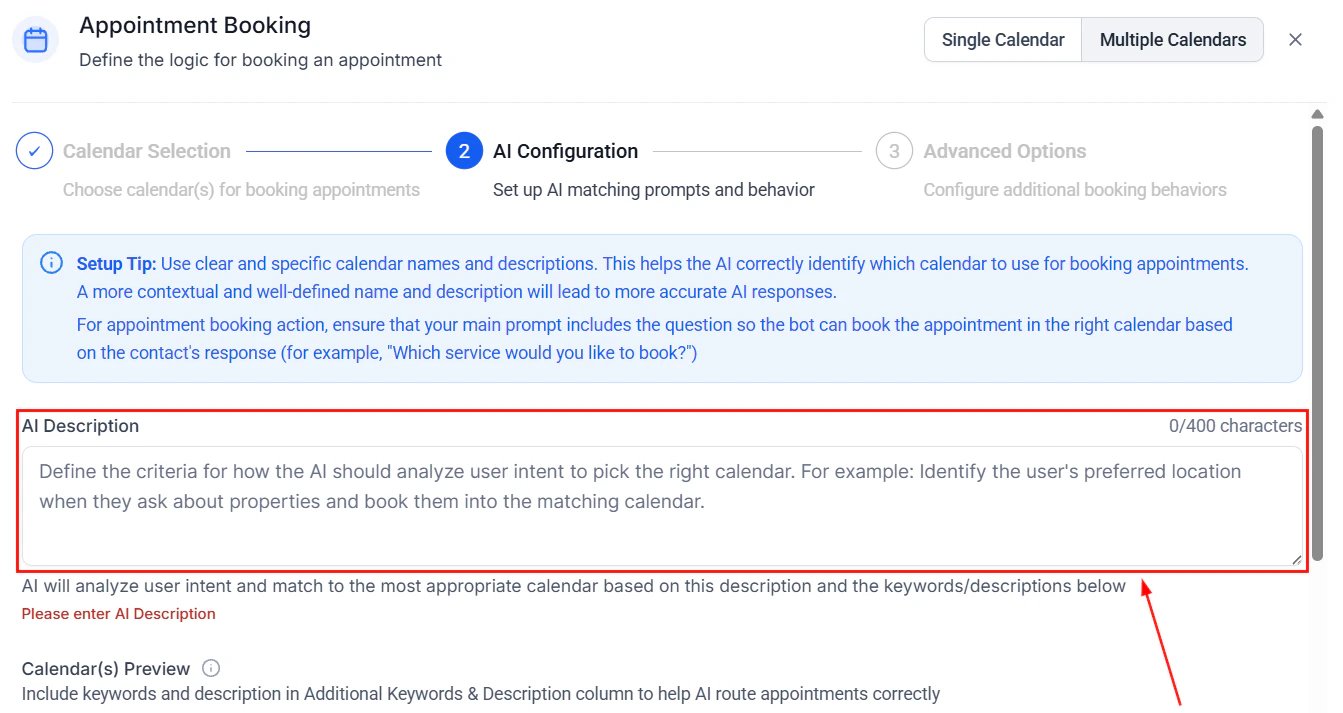Viewport: 1343px width, 713px height.
Task: Select the AI Configuration tab
Action: (565, 150)
